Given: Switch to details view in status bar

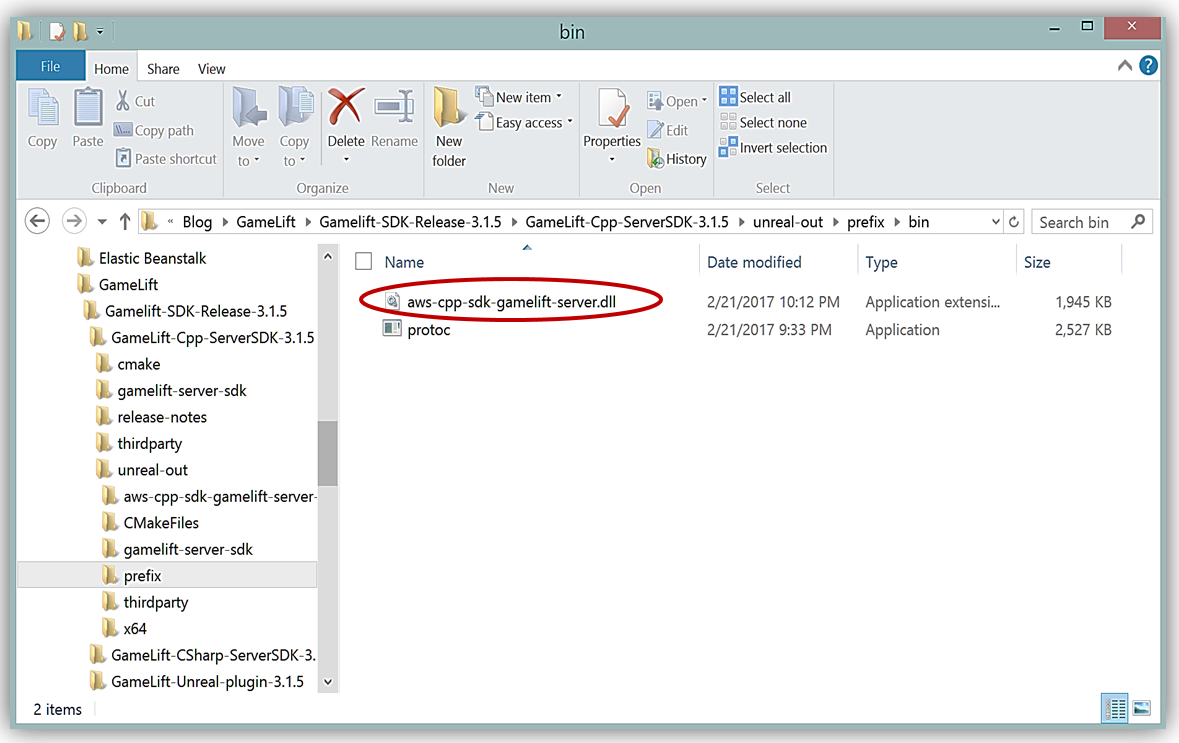Looking at the screenshot, I should pyautogui.click(x=1115, y=709).
